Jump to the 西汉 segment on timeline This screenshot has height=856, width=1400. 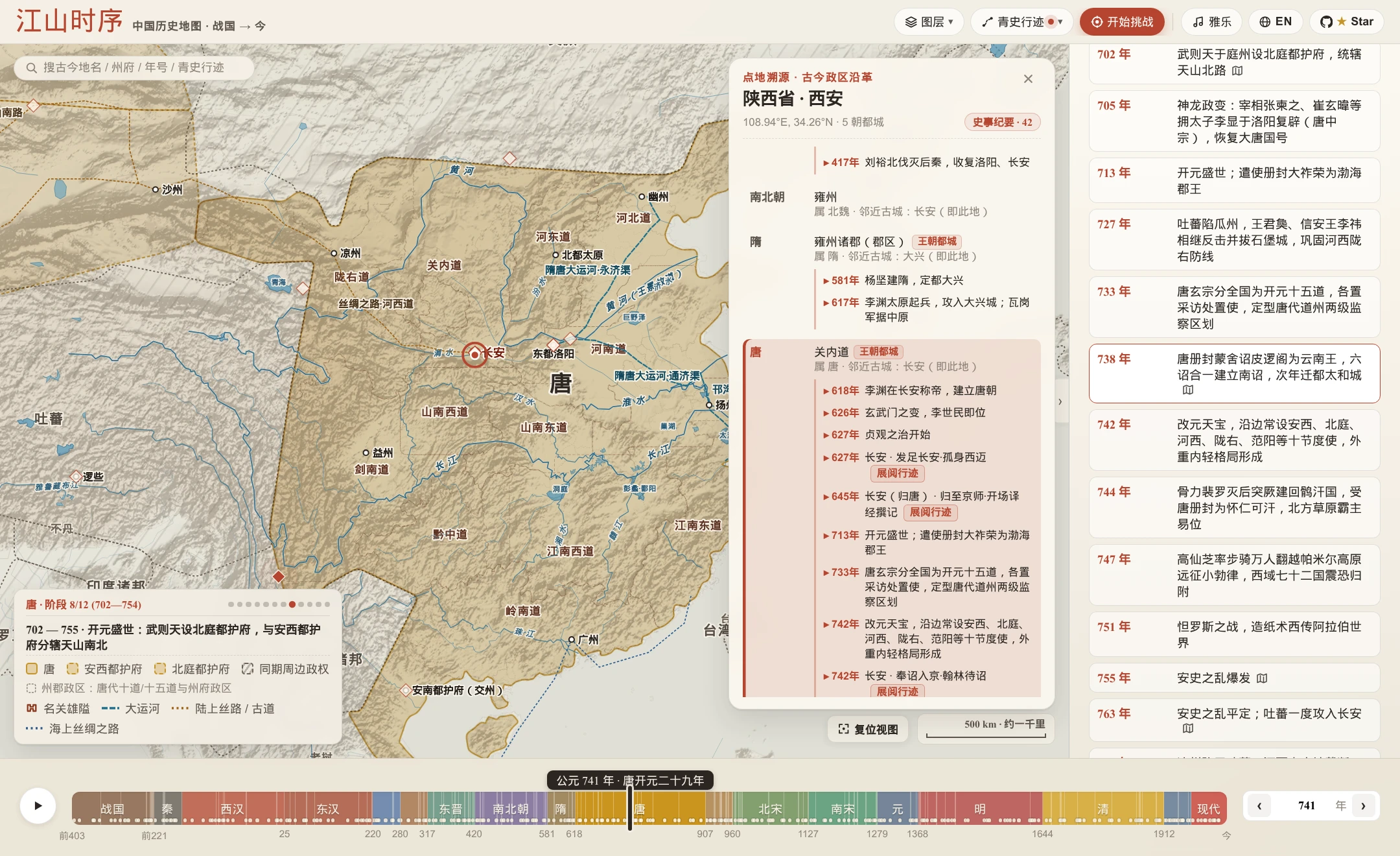point(232,808)
